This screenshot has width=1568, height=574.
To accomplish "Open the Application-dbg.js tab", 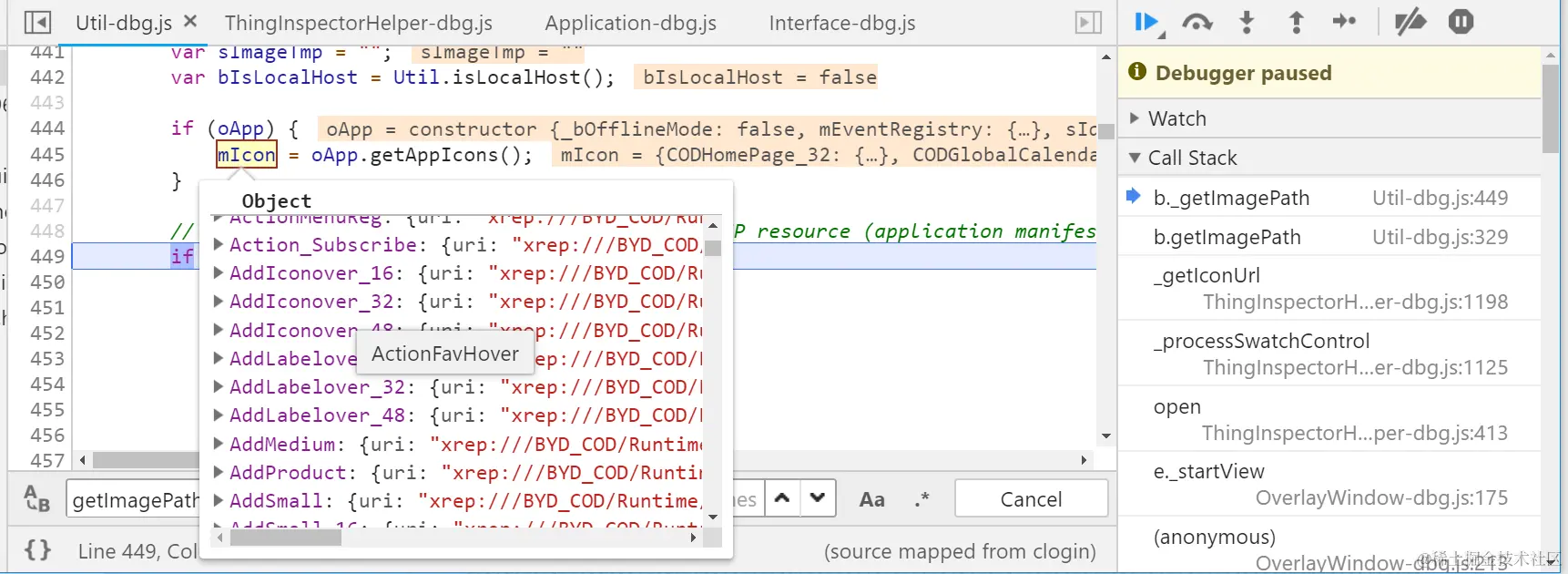I will click(630, 23).
